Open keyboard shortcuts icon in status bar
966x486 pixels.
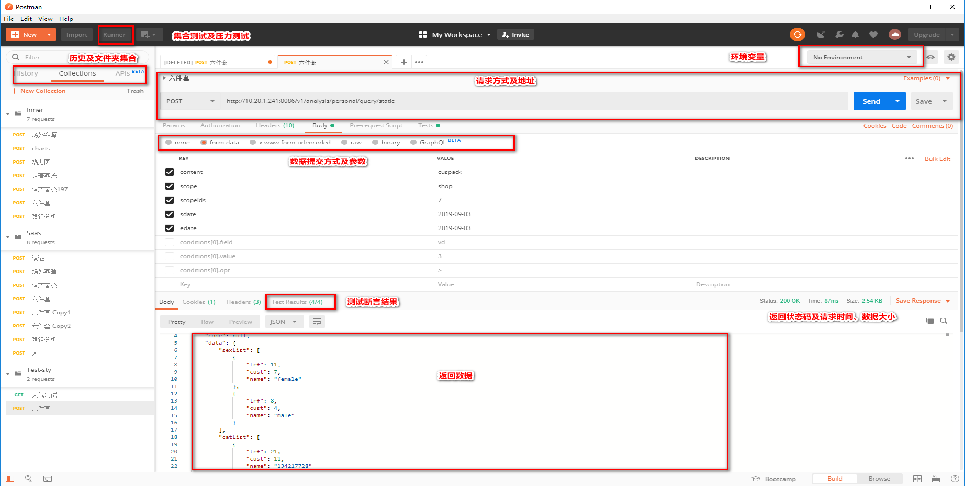[x=936, y=479]
